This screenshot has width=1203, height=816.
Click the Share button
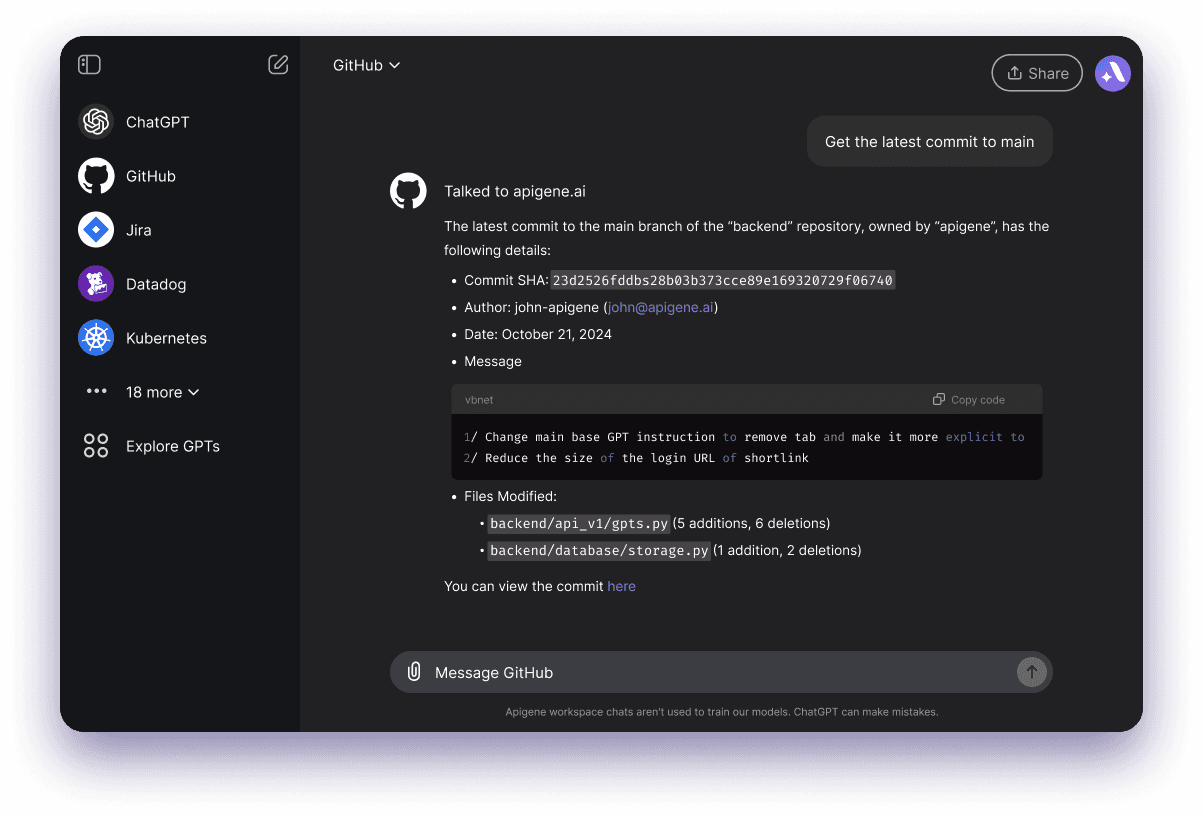pyautogui.click(x=1037, y=73)
